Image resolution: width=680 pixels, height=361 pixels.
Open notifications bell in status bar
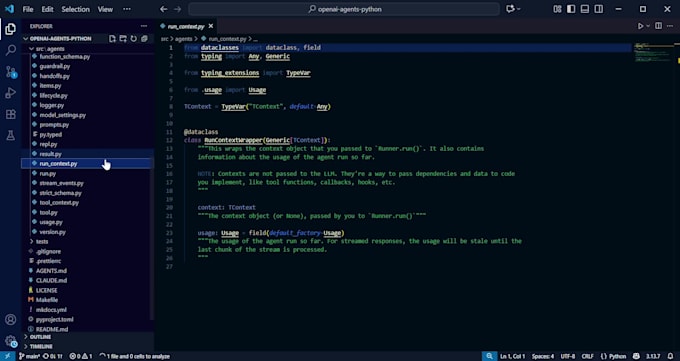(670, 356)
